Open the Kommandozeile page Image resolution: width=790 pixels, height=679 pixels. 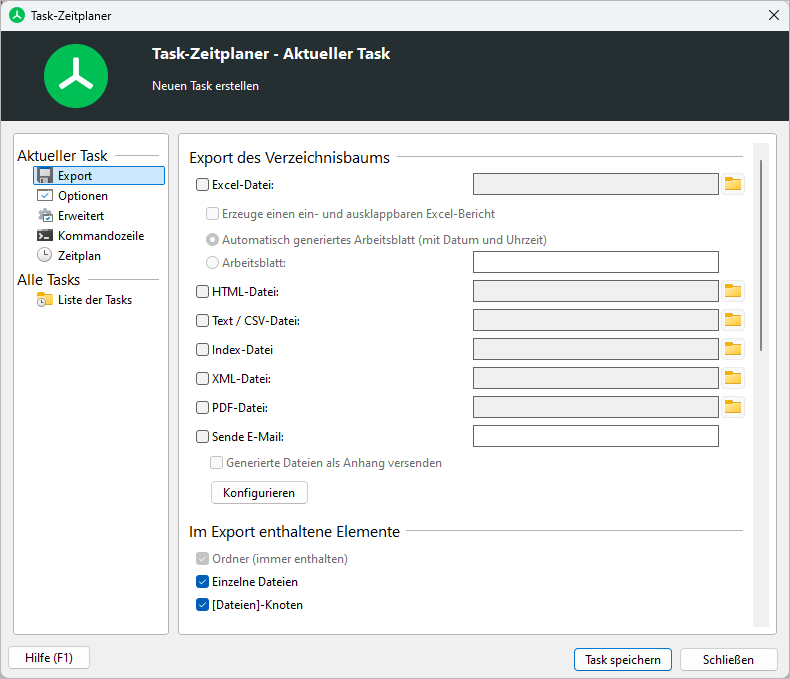click(x=101, y=236)
